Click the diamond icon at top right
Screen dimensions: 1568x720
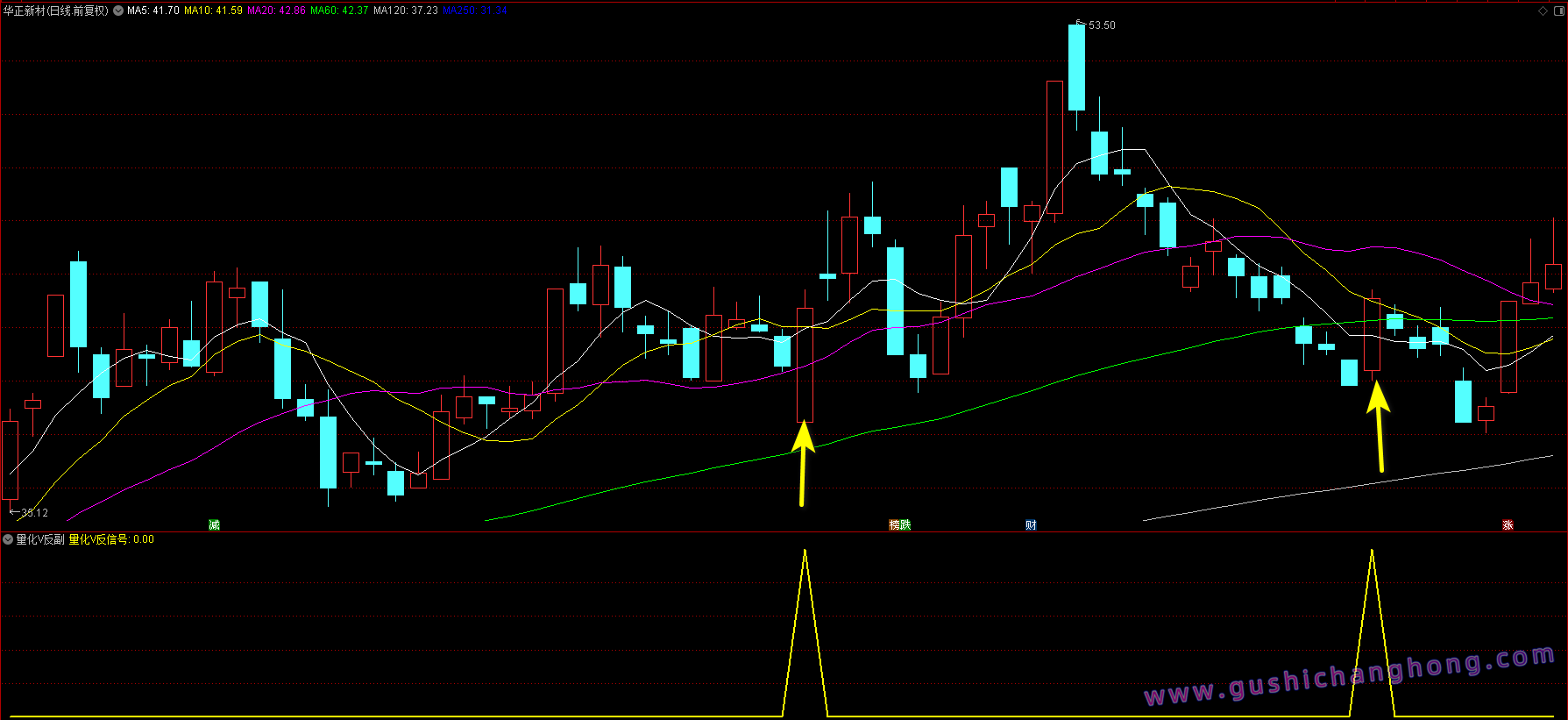pyautogui.click(x=1543, y=11)
